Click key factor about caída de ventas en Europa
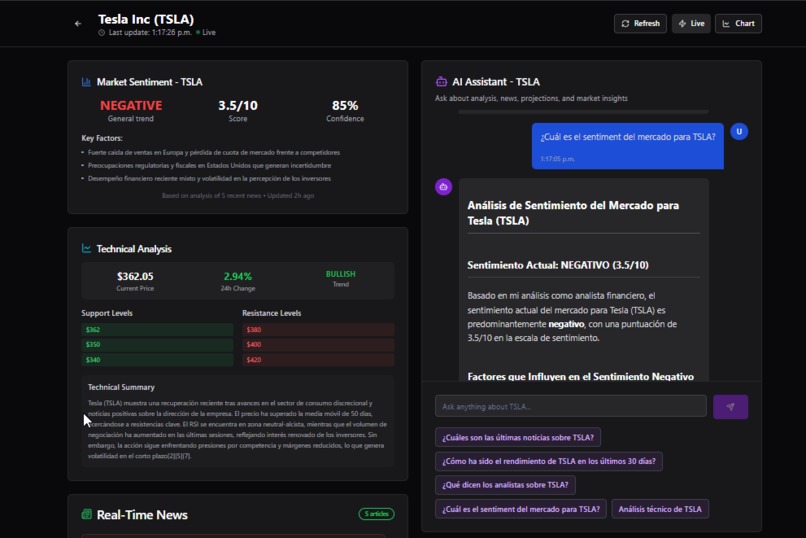The image size is (806, 538). (x=214, y=153)
